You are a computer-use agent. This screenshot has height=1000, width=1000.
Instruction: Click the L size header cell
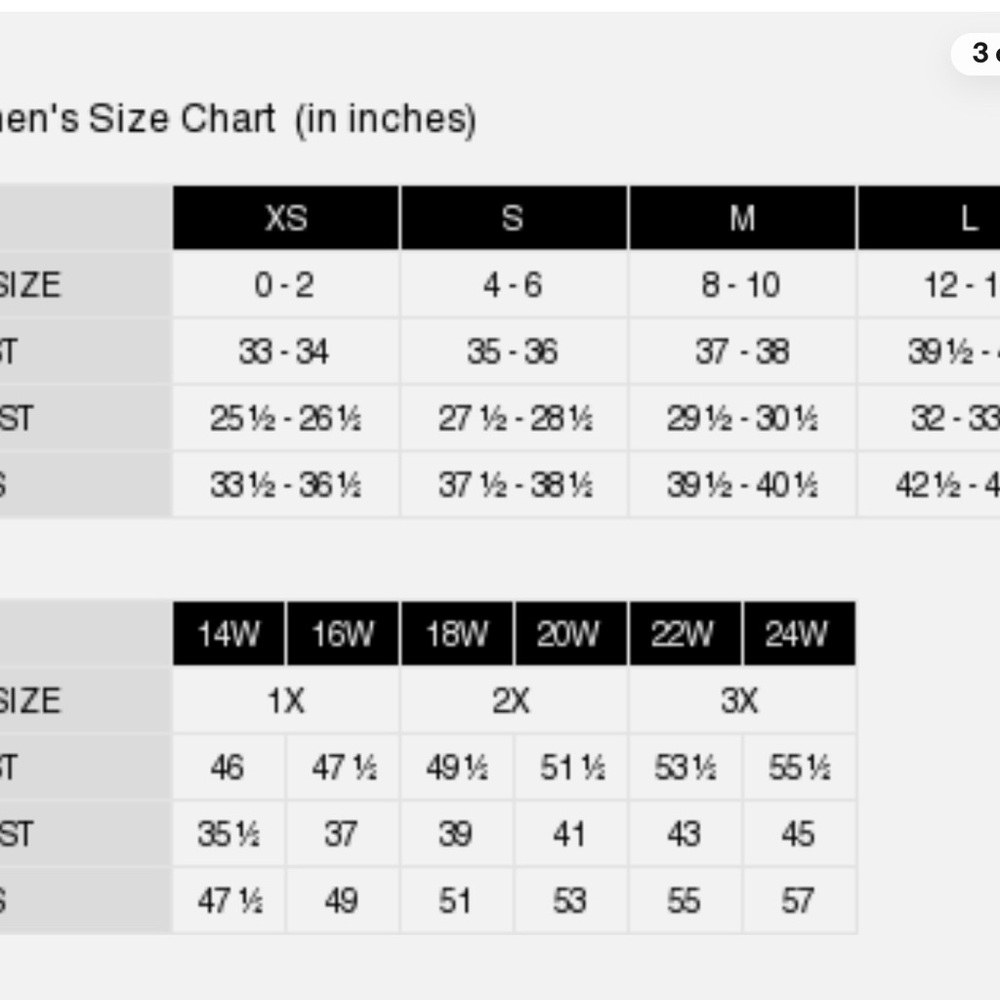pyautogui.click(x=930, y=218)
